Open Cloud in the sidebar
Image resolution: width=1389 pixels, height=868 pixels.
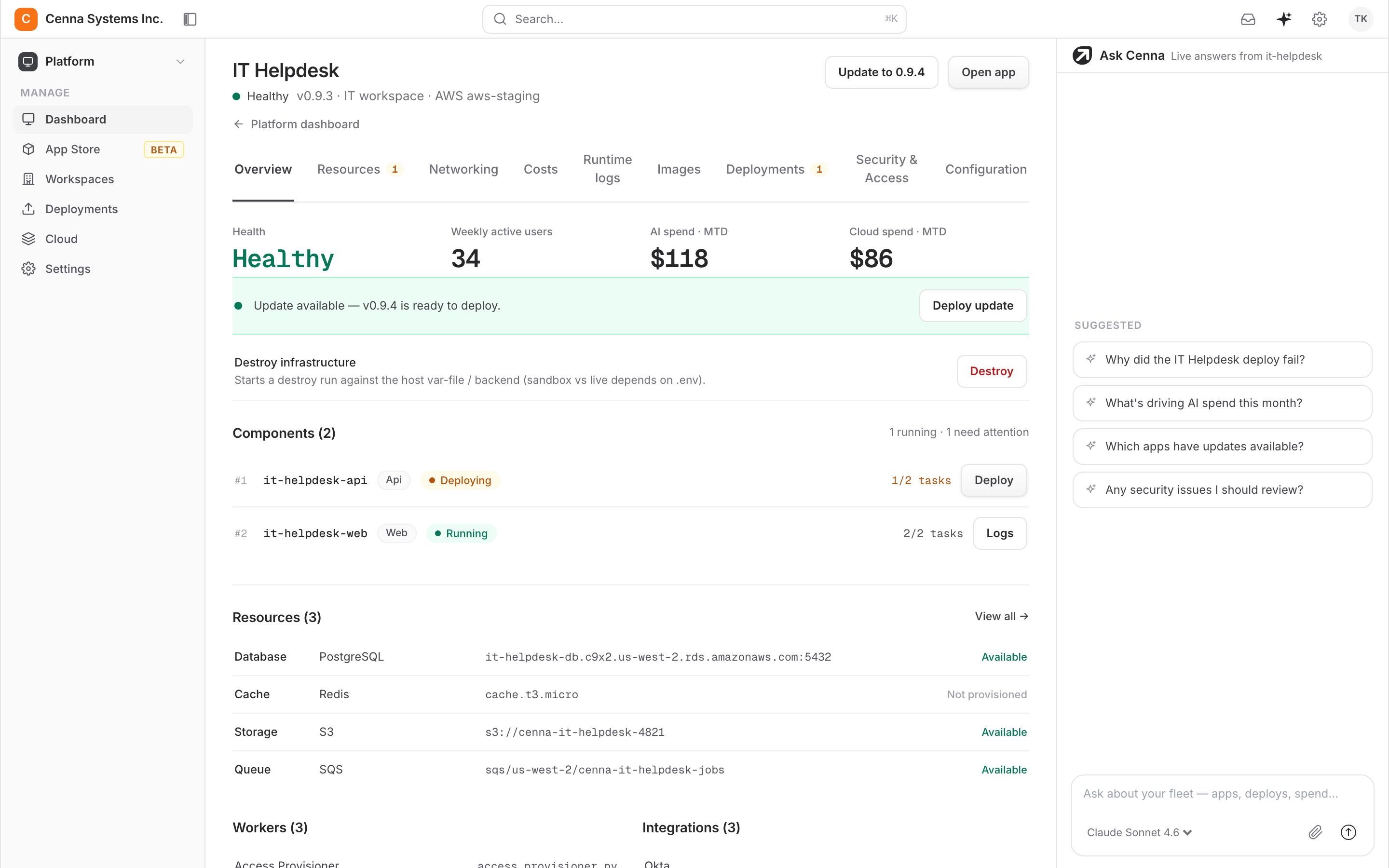[x=103, y=239]
